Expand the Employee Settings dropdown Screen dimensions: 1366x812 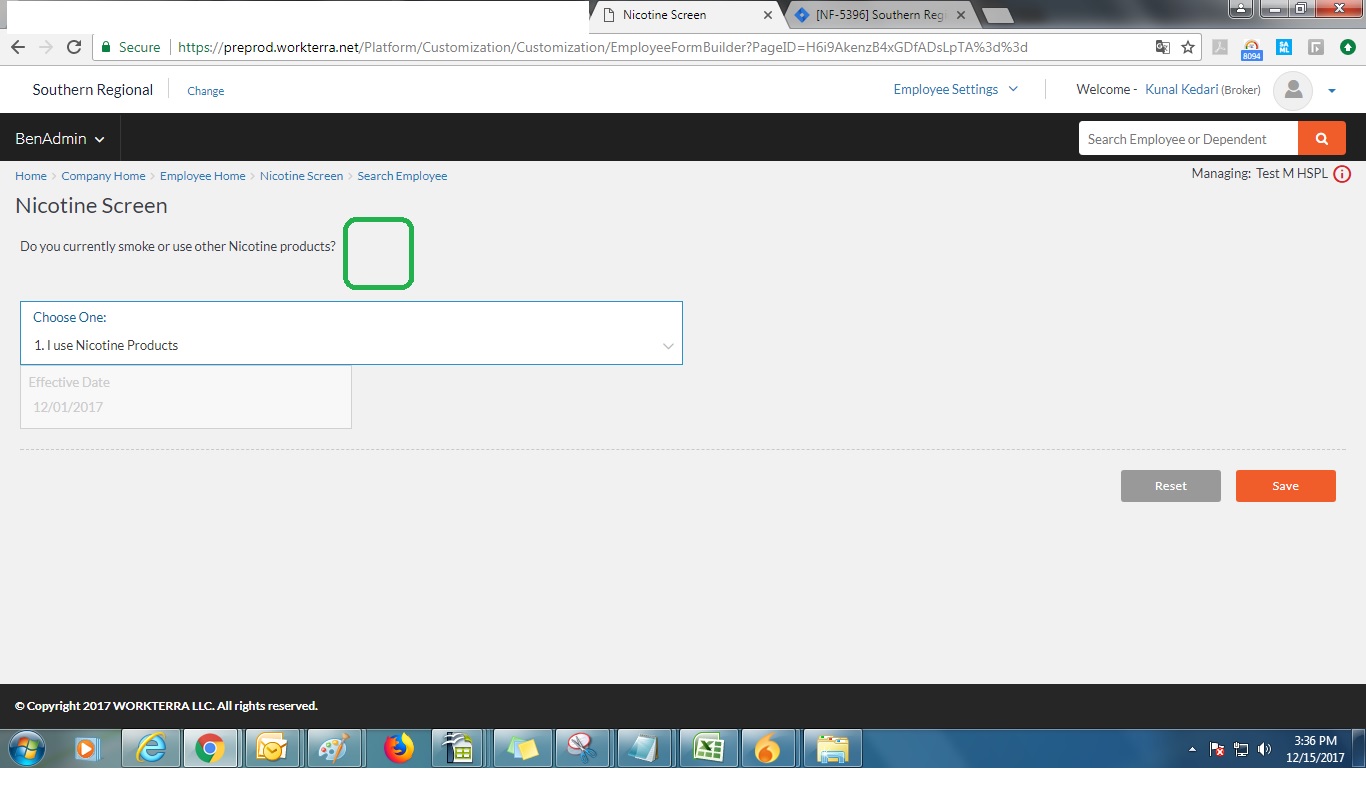coord(955,89)
